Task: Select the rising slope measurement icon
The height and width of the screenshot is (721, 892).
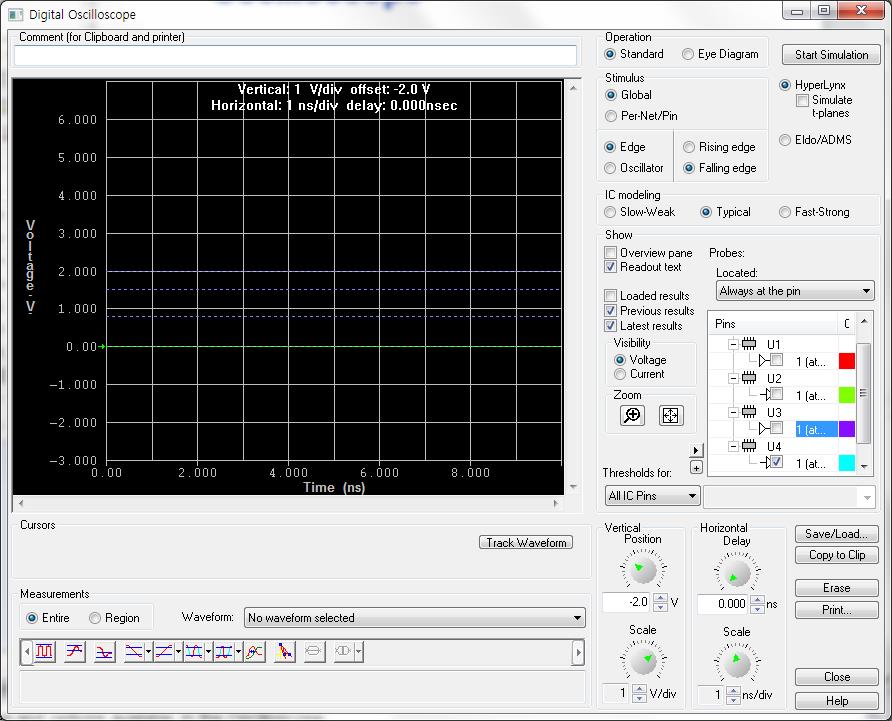Action: coord(164,652)
